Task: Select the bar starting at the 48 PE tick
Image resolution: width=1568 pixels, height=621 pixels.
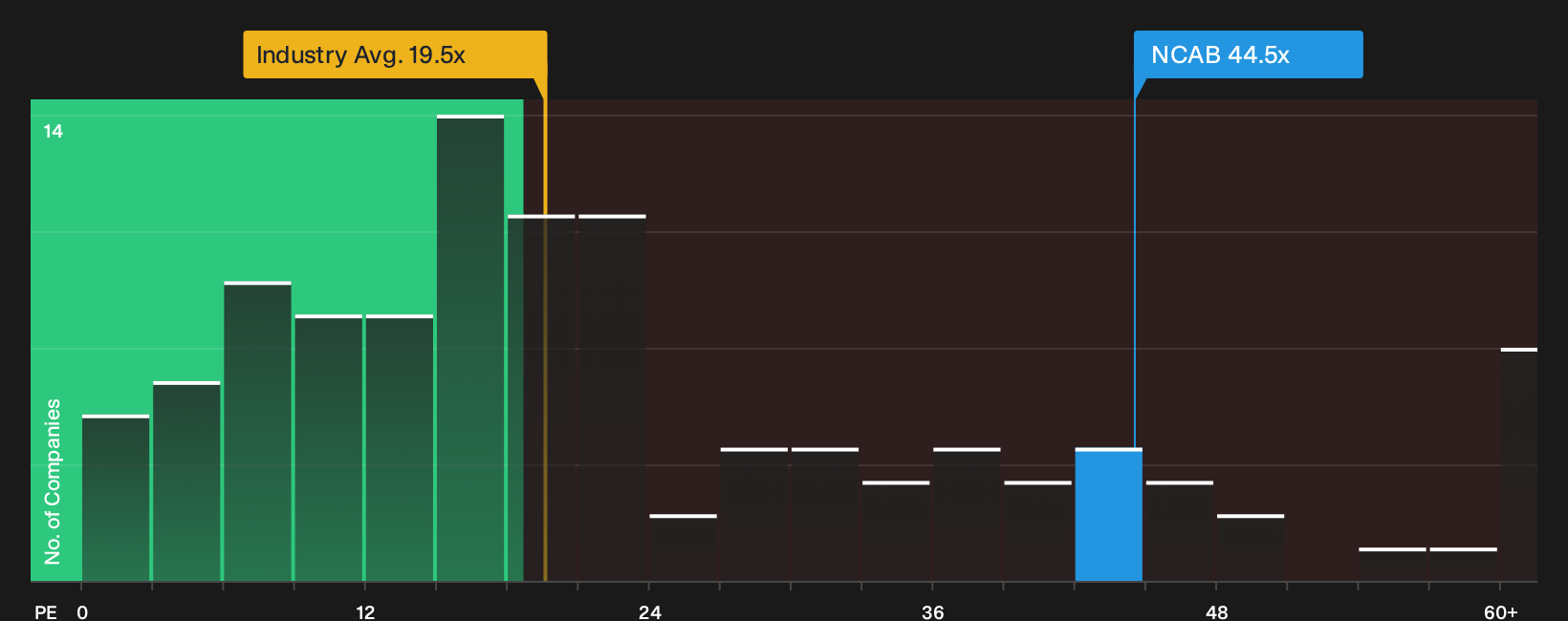Action: click(x=1251, y=547)
